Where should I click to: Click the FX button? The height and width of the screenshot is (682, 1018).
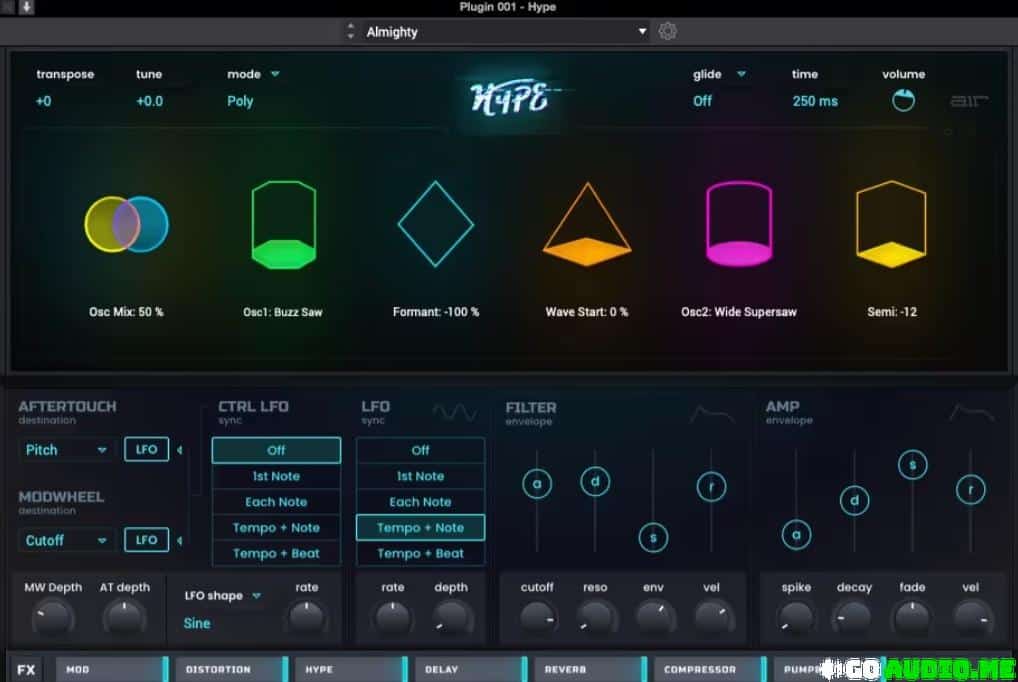(27, 670)
